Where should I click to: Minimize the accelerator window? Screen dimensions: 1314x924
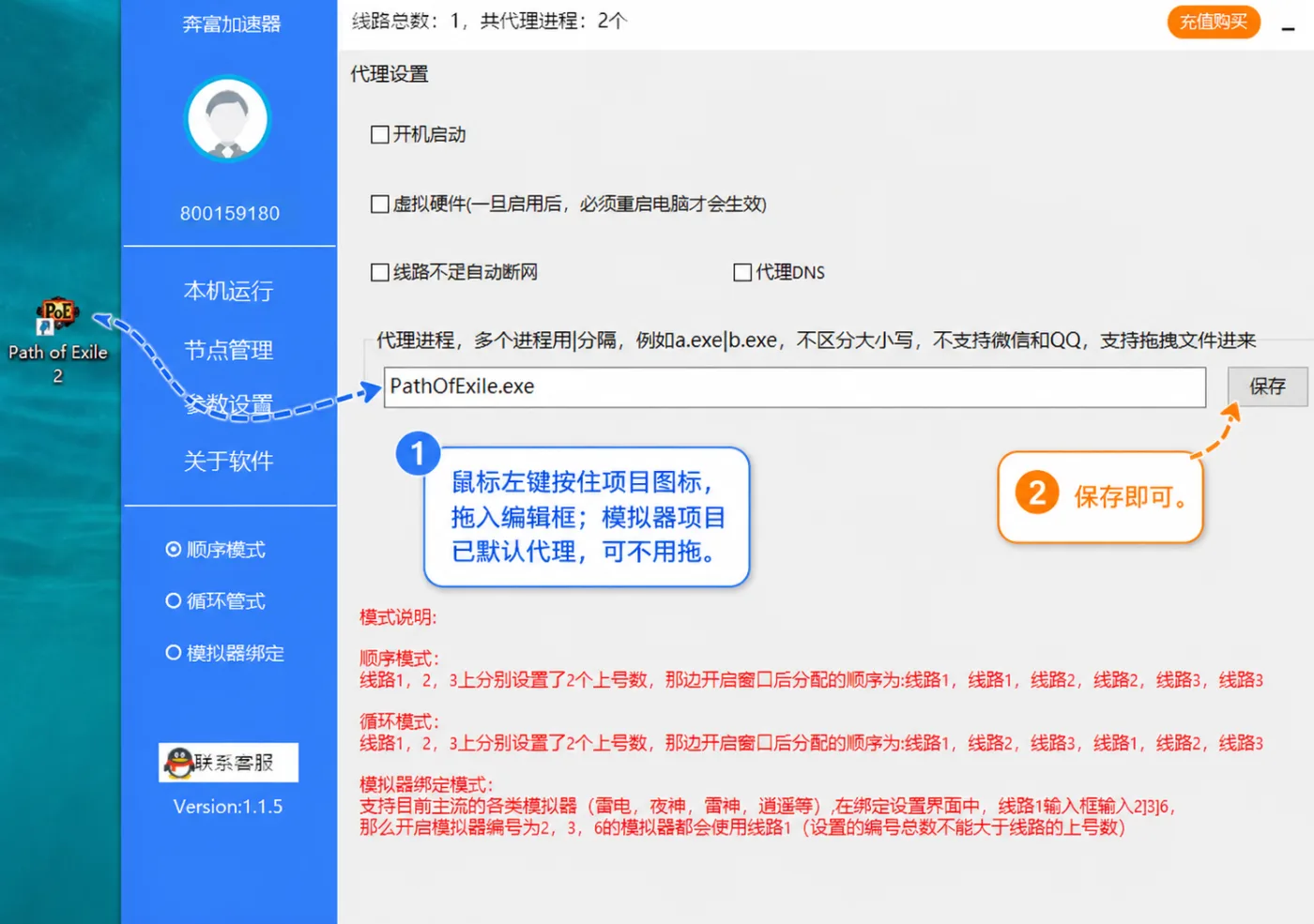tap(1289, 28)
